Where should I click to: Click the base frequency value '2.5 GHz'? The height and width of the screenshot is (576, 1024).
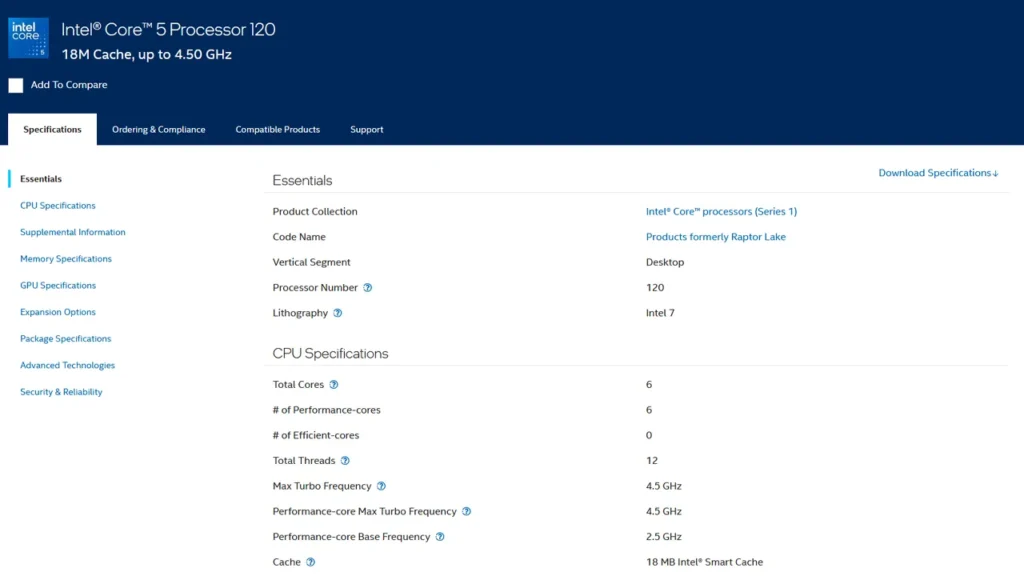coord(664,537)
